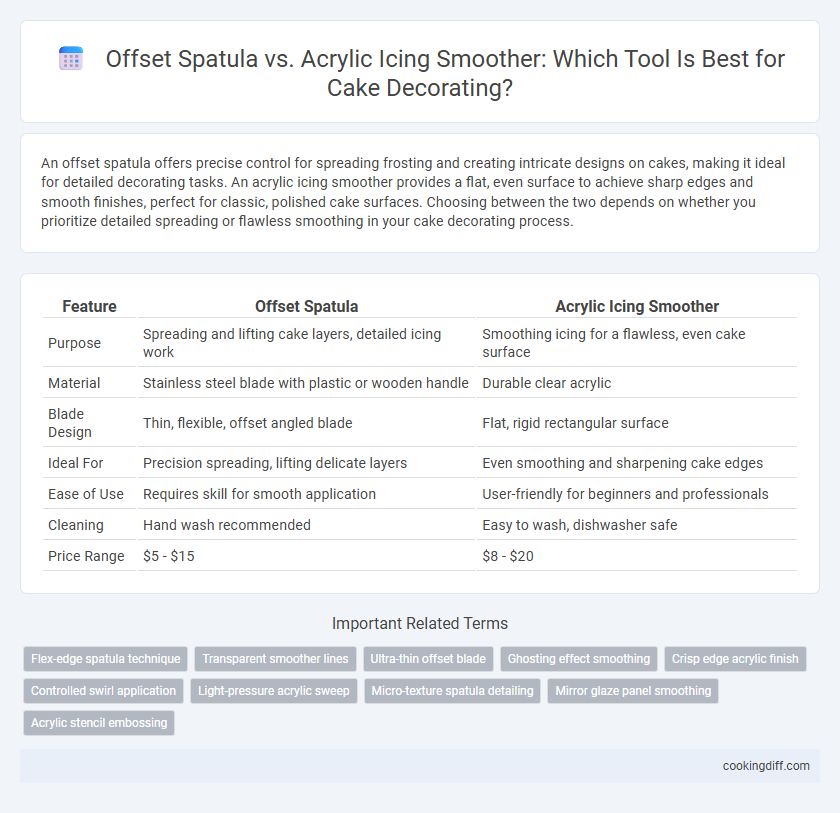Click the Light-pressure acrylic sweep tag

[x=274, y=691]
